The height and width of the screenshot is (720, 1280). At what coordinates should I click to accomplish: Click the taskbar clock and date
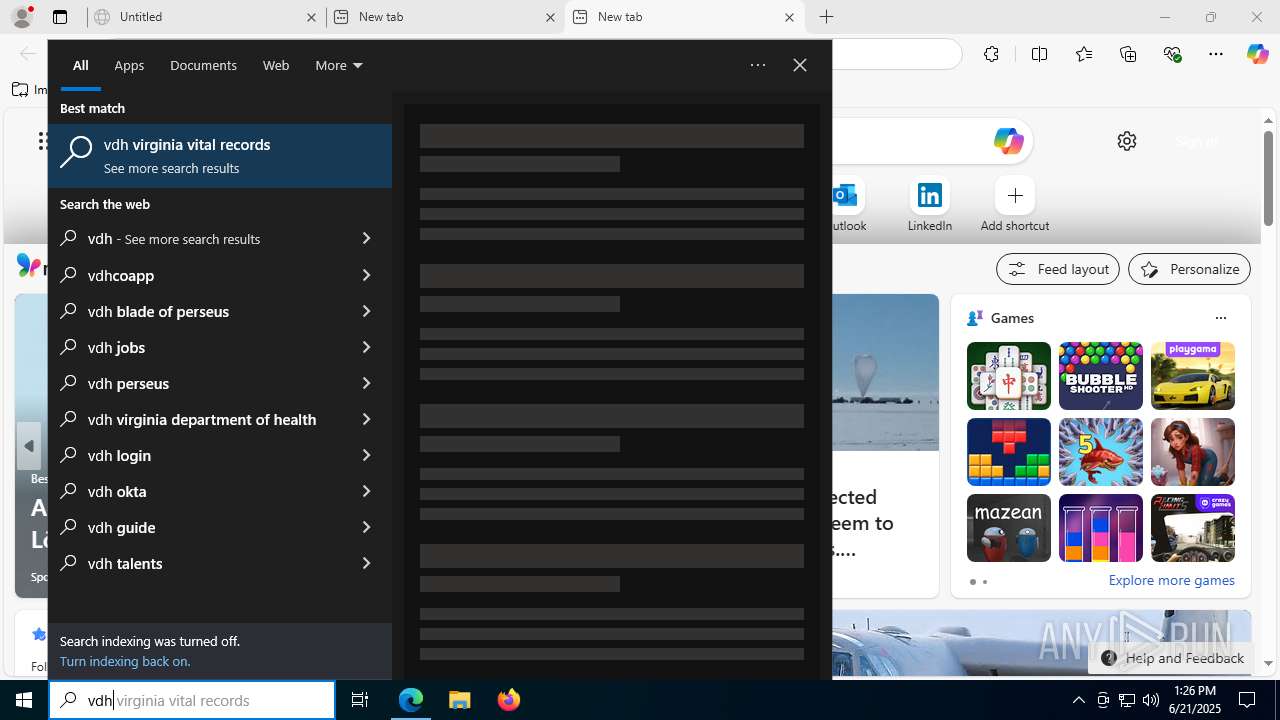[1195, 700]
